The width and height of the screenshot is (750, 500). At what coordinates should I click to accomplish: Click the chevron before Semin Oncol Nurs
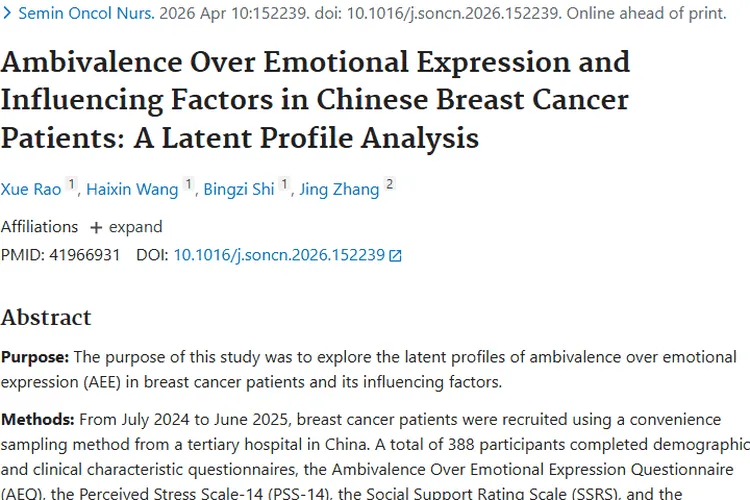point(7,16)
